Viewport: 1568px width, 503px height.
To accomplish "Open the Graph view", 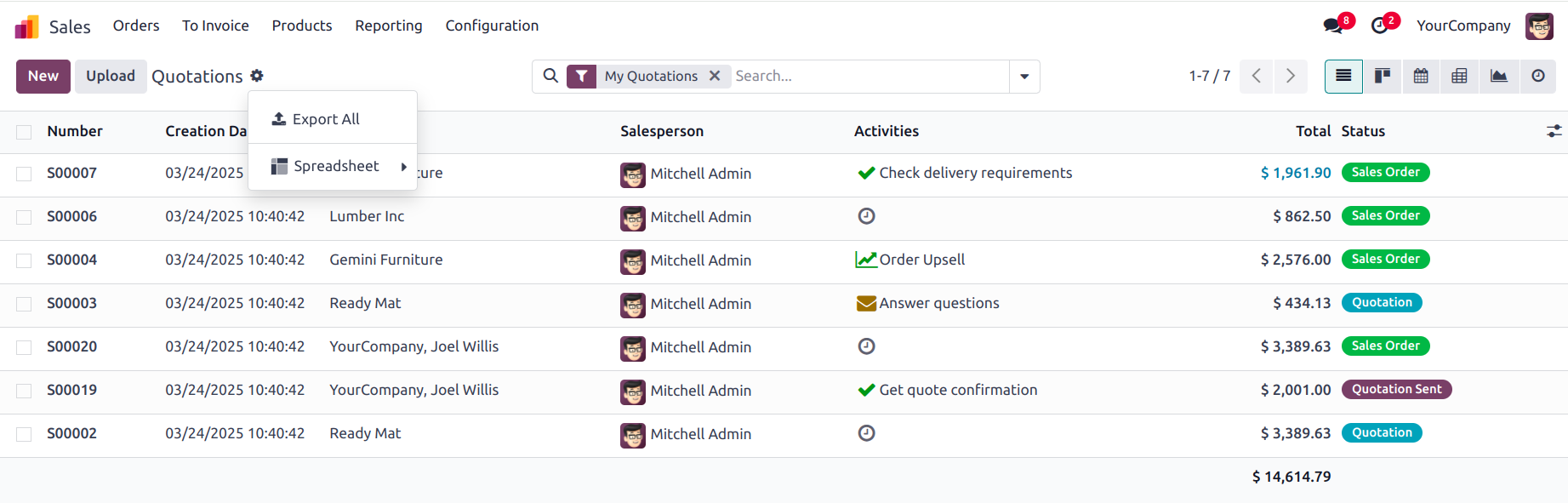I will 1498,77.
